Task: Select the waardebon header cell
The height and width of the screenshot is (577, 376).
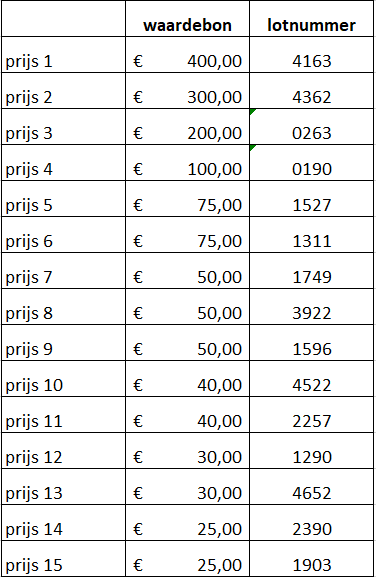Action: [187, 19]
